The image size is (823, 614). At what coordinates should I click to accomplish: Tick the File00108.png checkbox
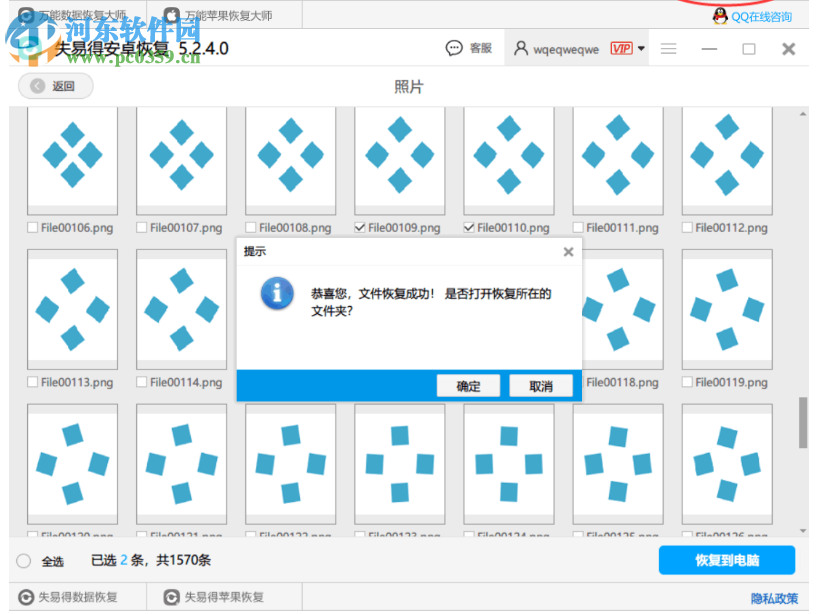250,227
